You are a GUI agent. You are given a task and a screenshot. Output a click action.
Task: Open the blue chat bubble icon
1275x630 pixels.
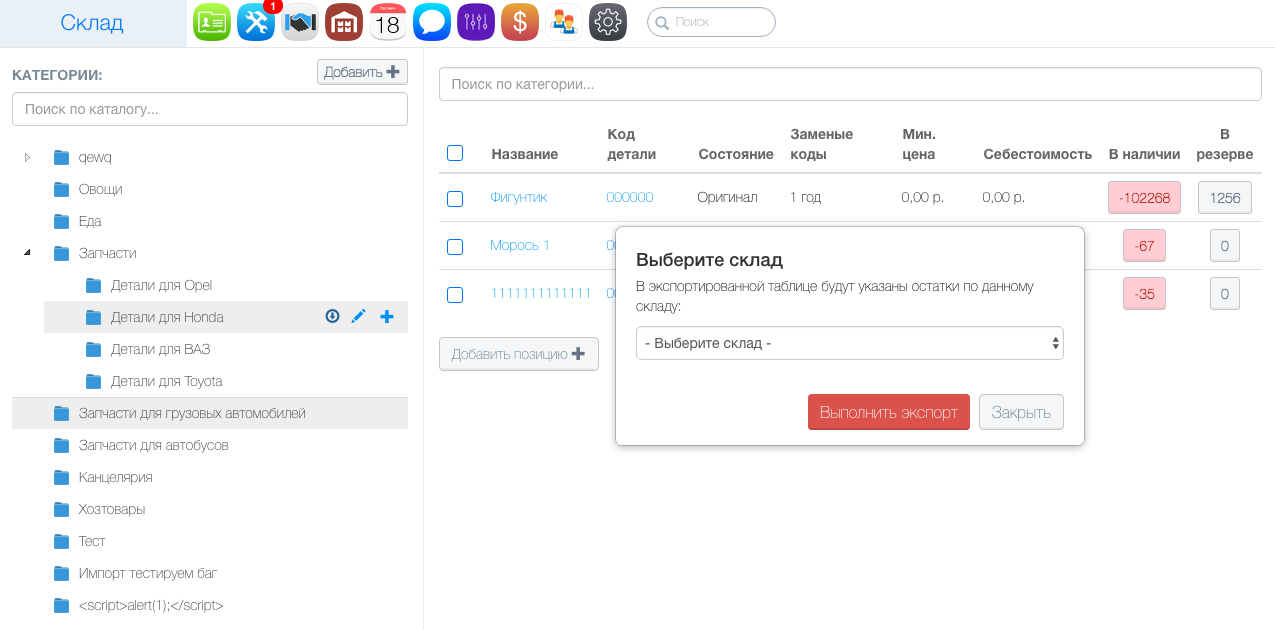pyautogui.click(x=432, y=22)
